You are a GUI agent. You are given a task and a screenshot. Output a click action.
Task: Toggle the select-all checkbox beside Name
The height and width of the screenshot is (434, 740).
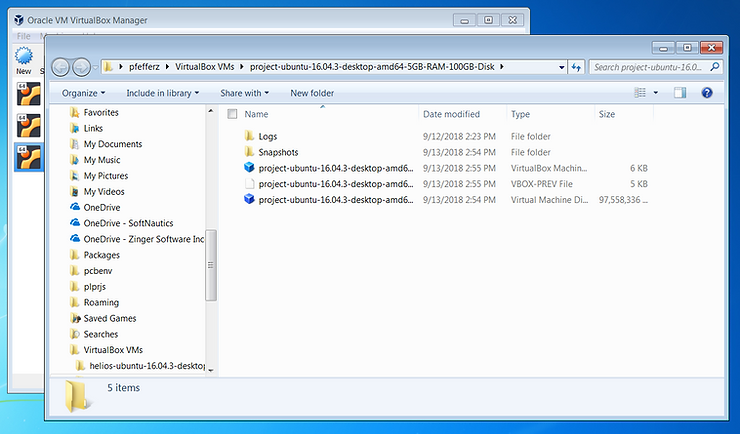click(232, 114)
